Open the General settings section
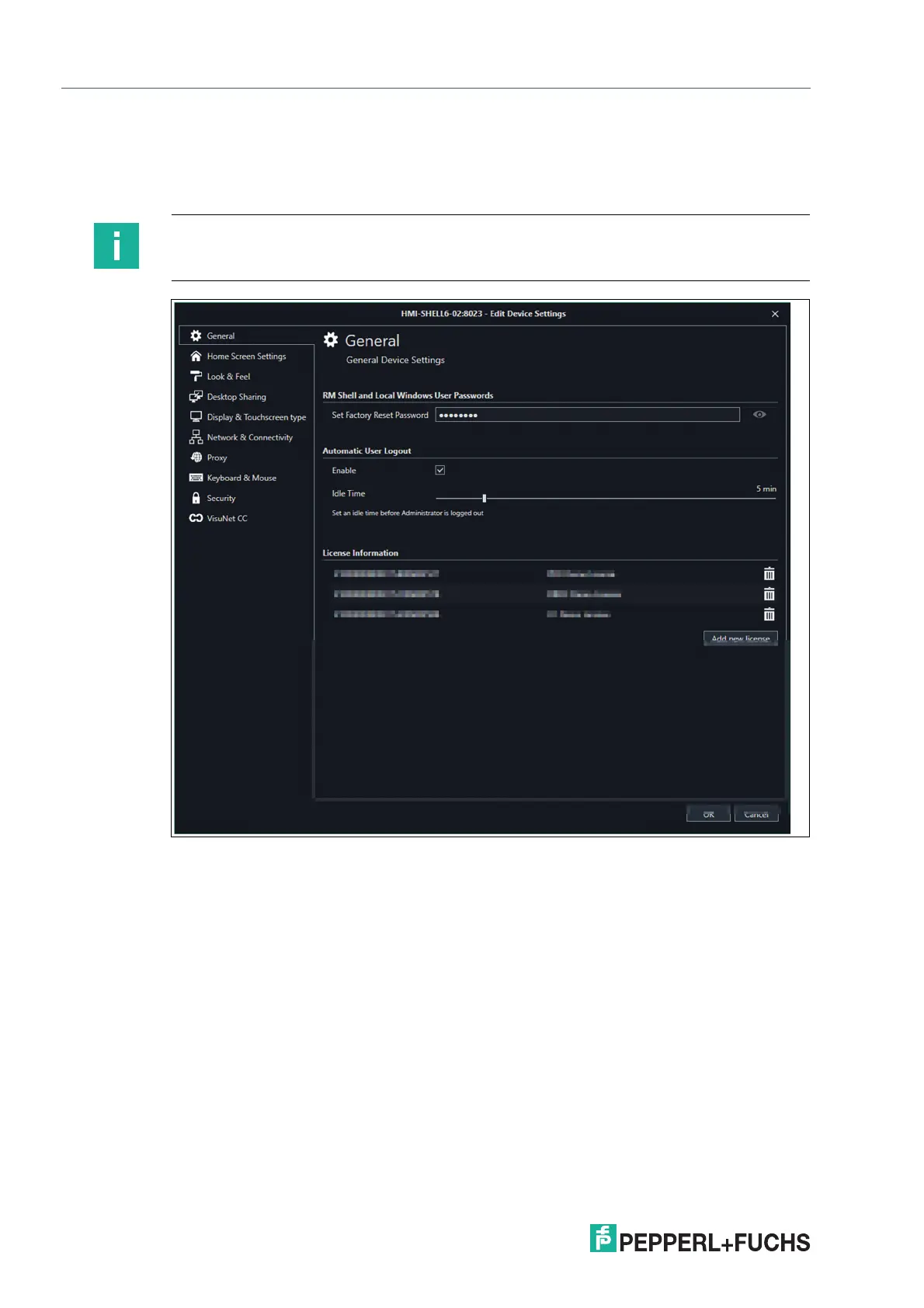Viewport: 924px width, 1308px height. (x=246, y=336)
